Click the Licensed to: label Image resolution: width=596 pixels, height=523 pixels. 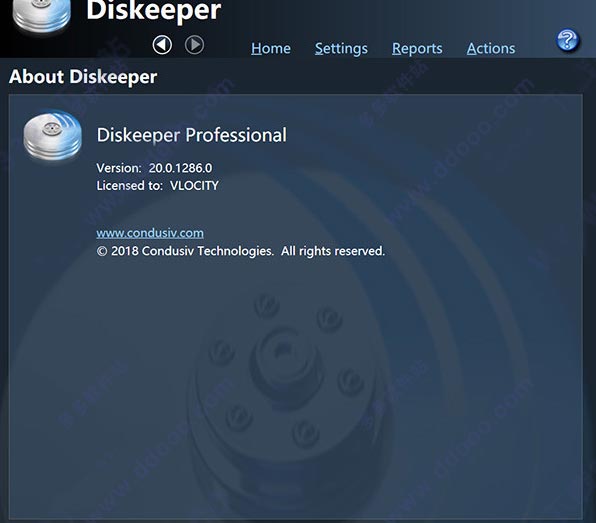pos(130,185)
